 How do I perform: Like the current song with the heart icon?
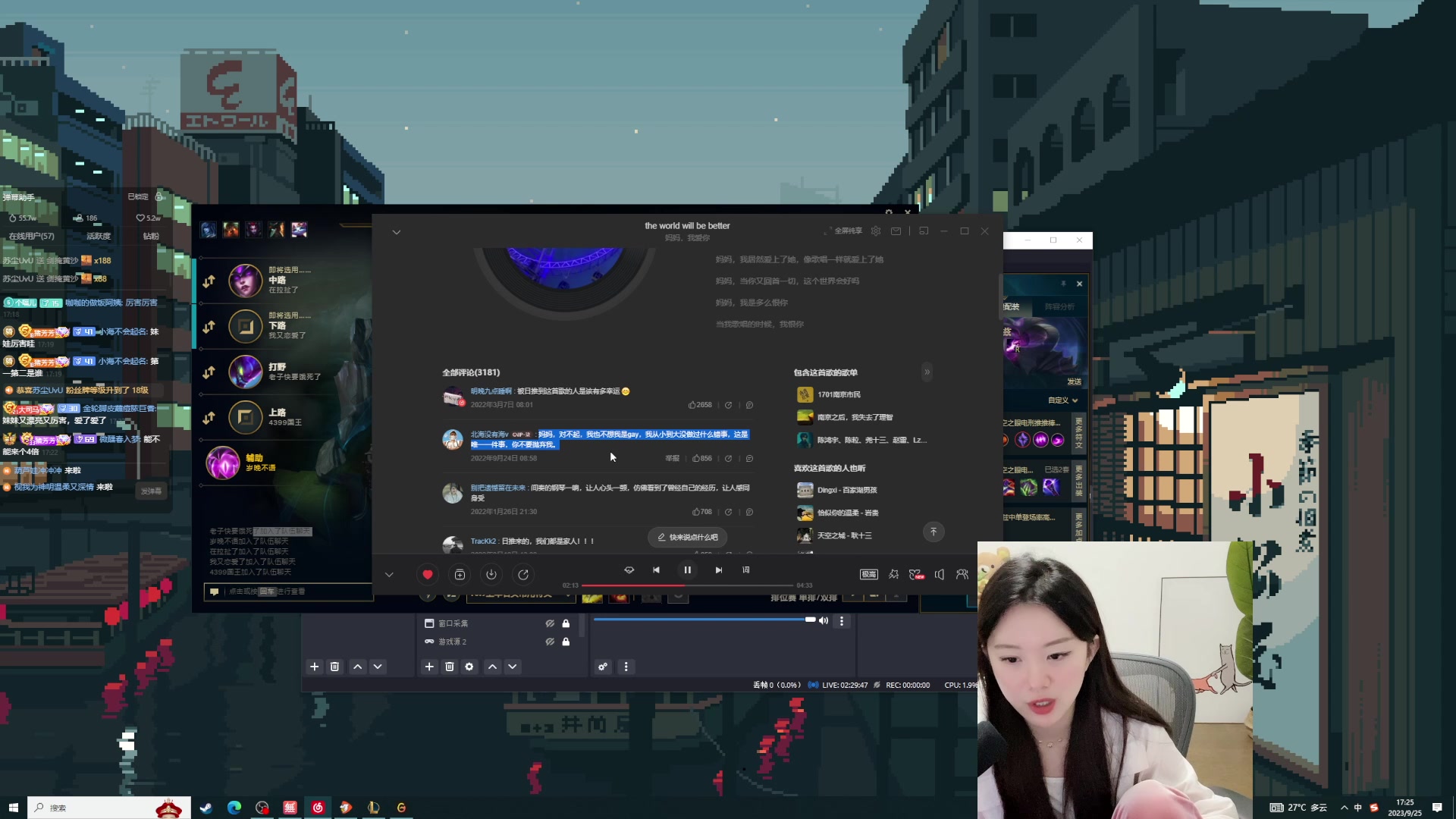(x=428, y=575)
